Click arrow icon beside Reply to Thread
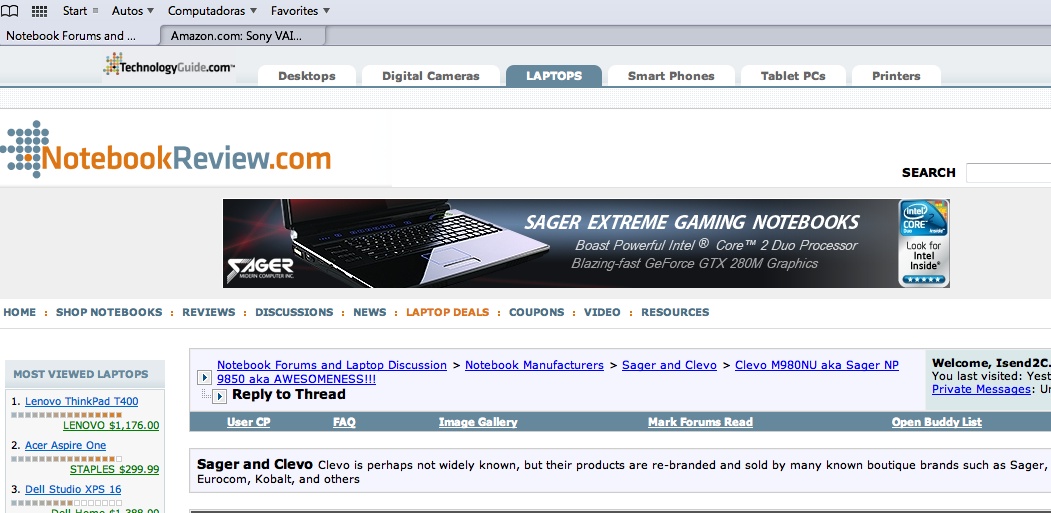The width and height of the screenshot is (1051, 513). pos(219,396)
